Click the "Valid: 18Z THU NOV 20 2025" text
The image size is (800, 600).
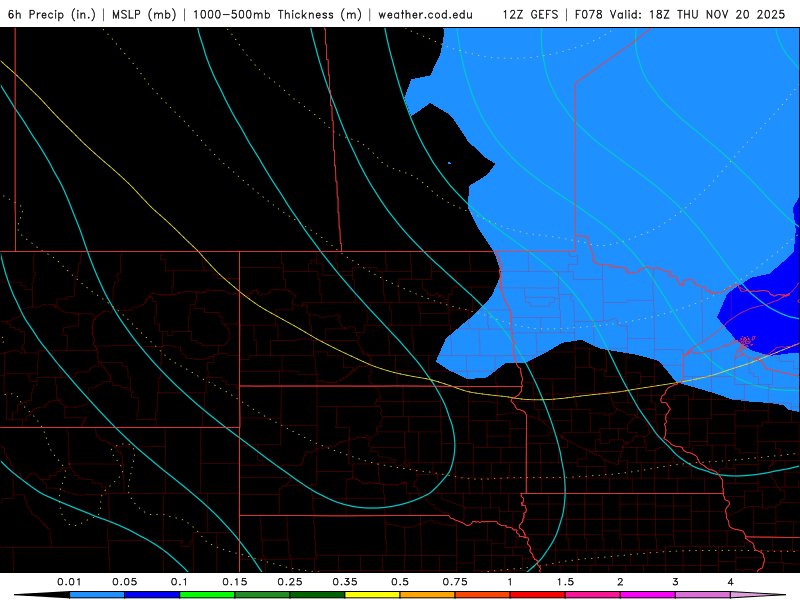click(x=696, y=14)
